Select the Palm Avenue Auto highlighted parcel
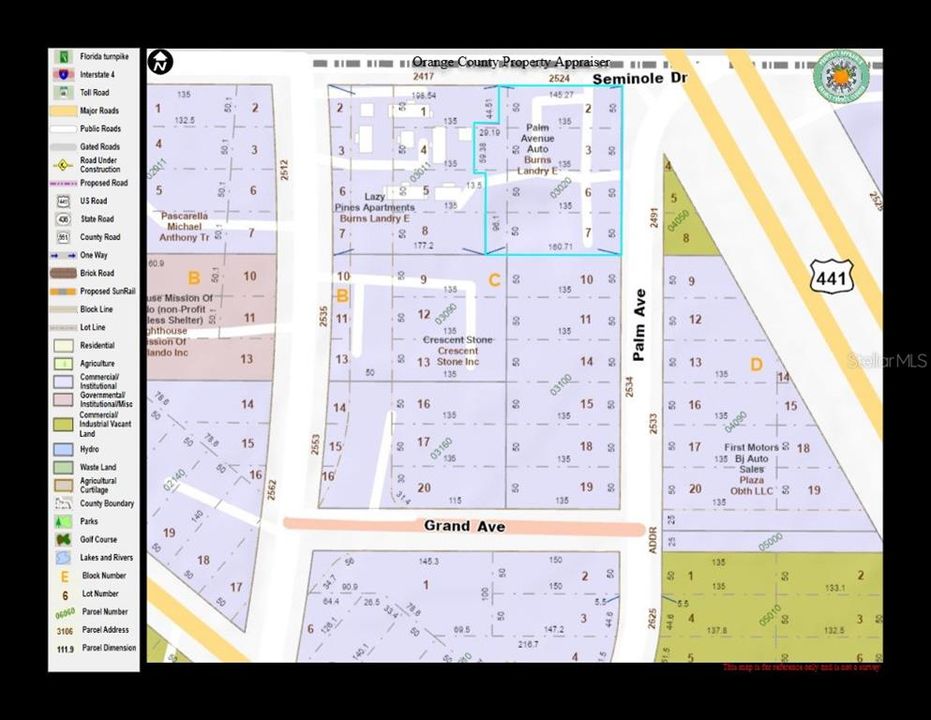 (552, 172)
